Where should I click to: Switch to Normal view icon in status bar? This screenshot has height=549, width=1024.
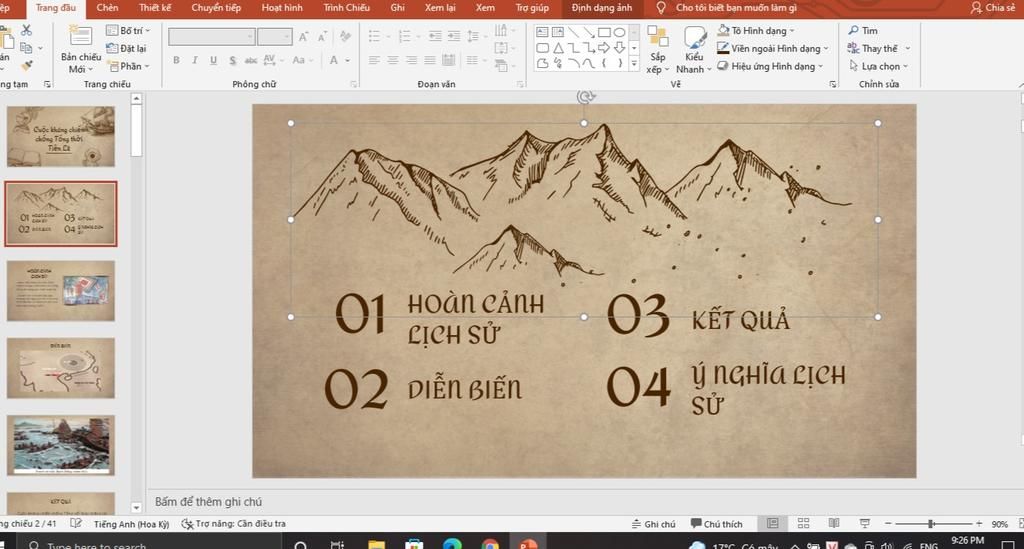pyautogui.click(x=773, y=524)
